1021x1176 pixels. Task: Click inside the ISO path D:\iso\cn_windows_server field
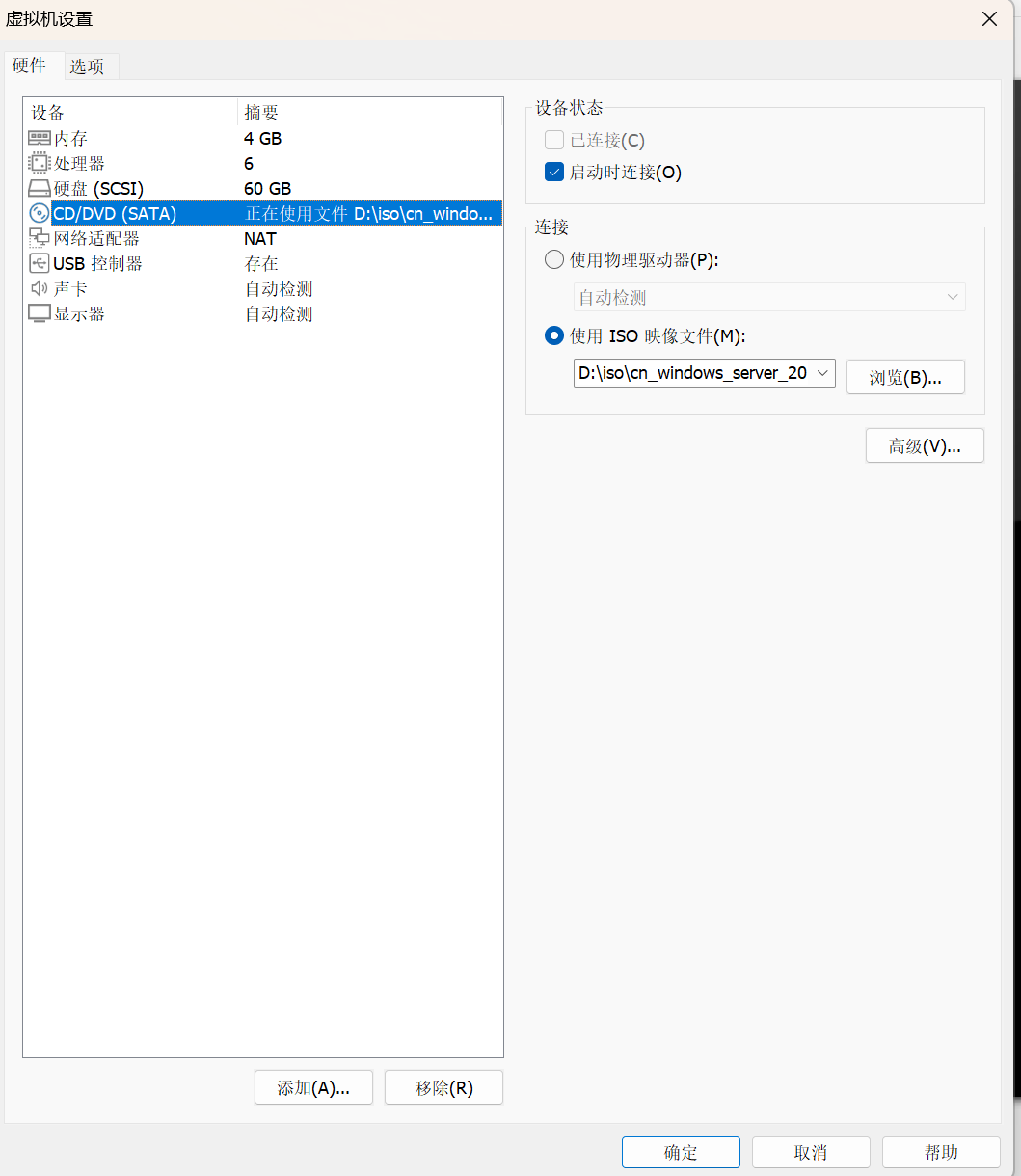point(693,373)
